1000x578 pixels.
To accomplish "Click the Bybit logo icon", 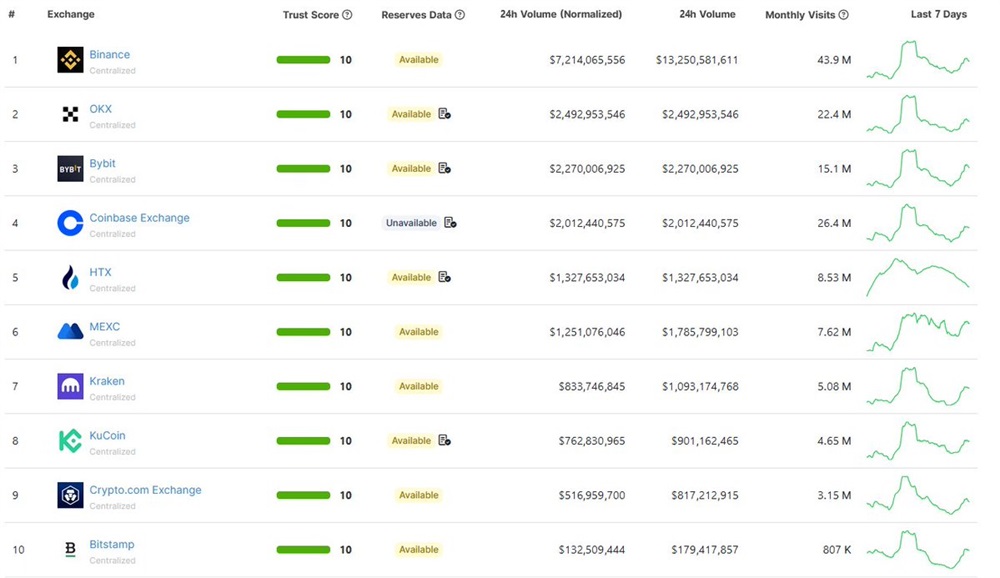I will 70,169.
